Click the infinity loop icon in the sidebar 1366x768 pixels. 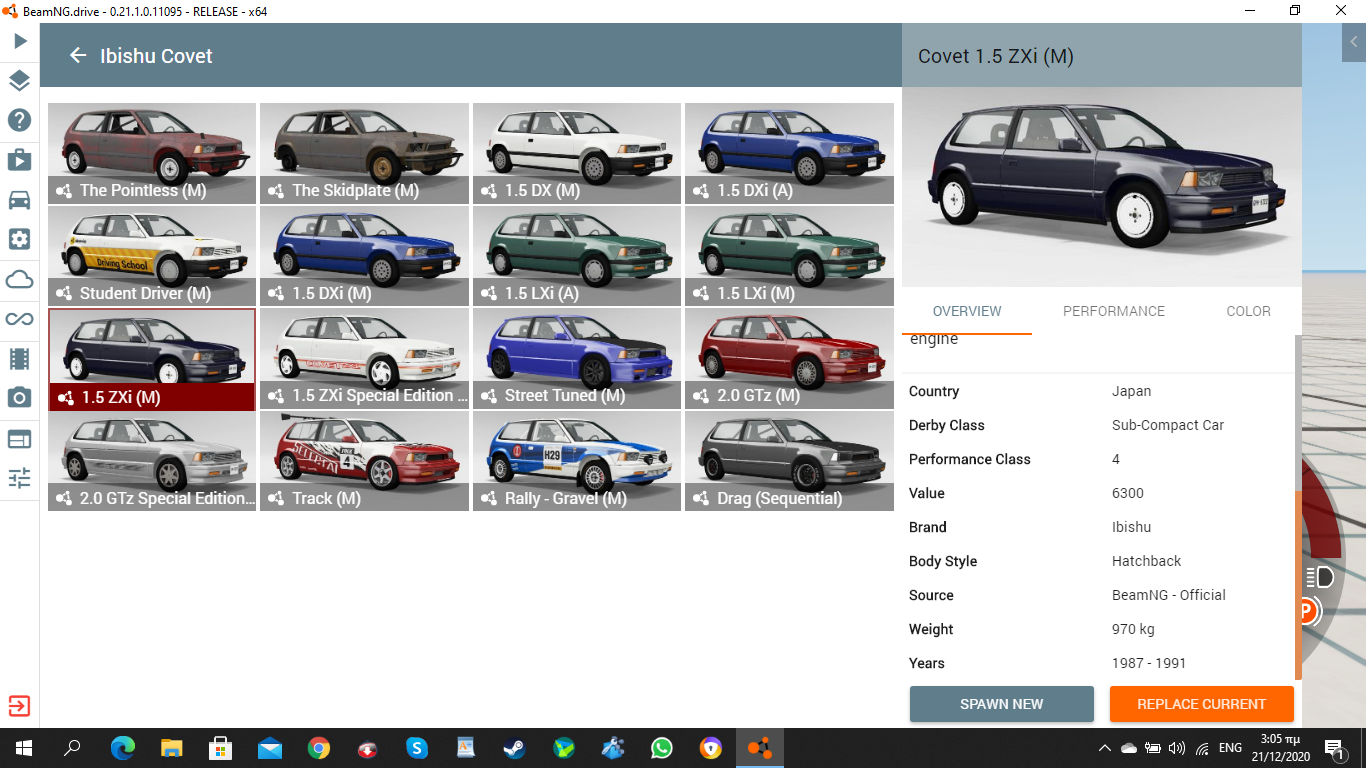pyautogui.click(x=19, y=319)
